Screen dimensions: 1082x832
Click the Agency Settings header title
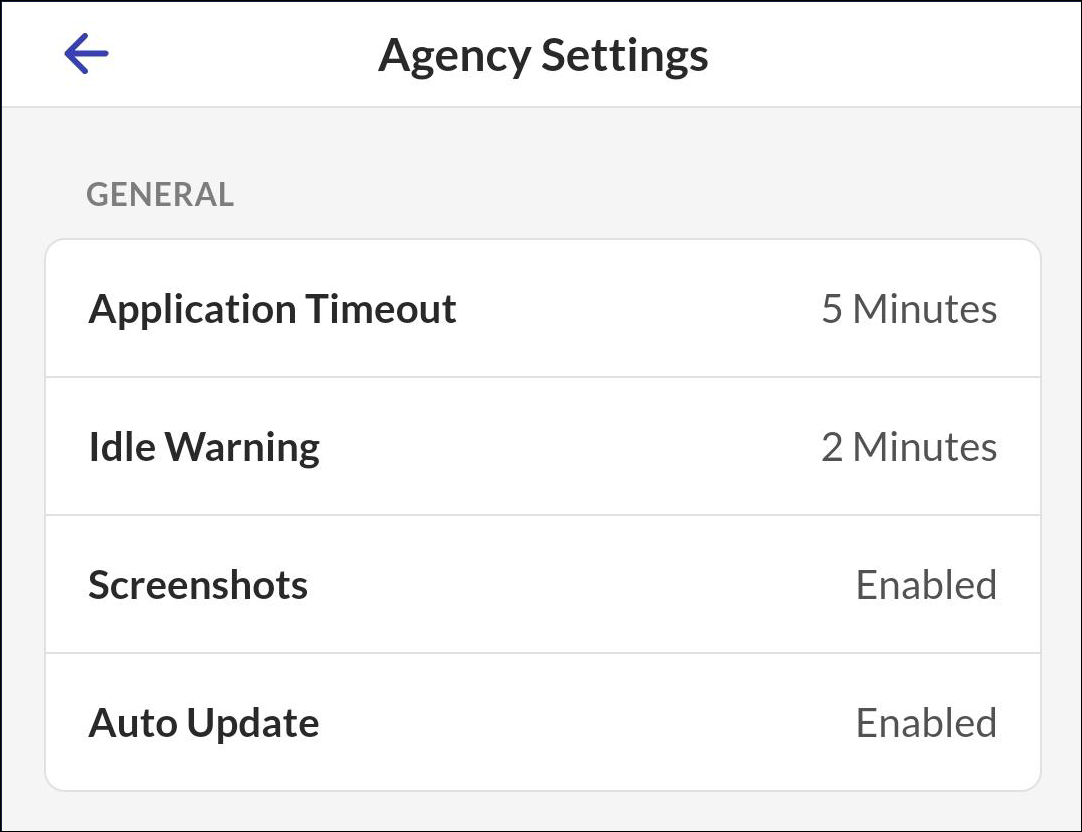[543, 55]
